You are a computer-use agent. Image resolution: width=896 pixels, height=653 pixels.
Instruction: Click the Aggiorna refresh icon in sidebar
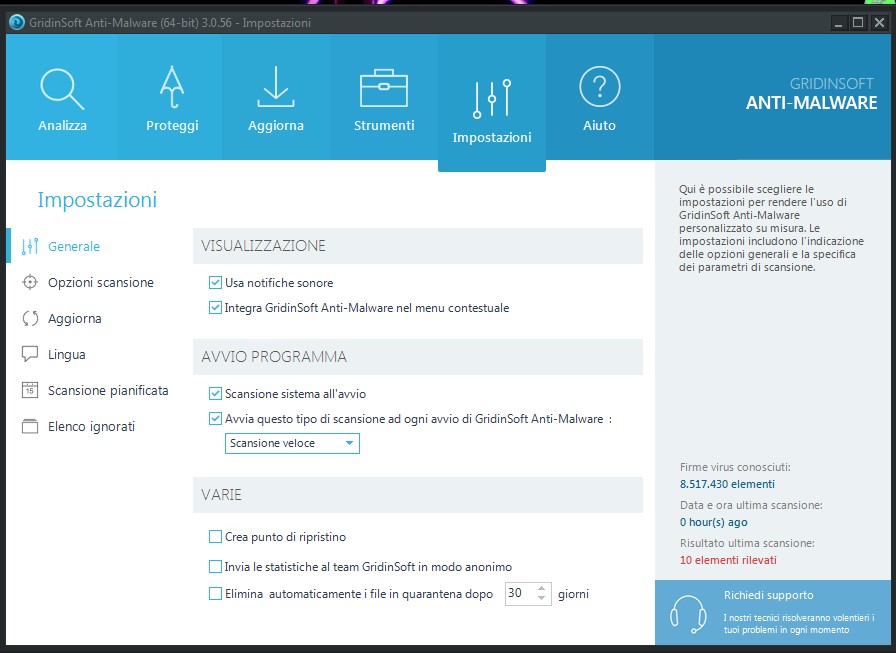pos(30,318)
